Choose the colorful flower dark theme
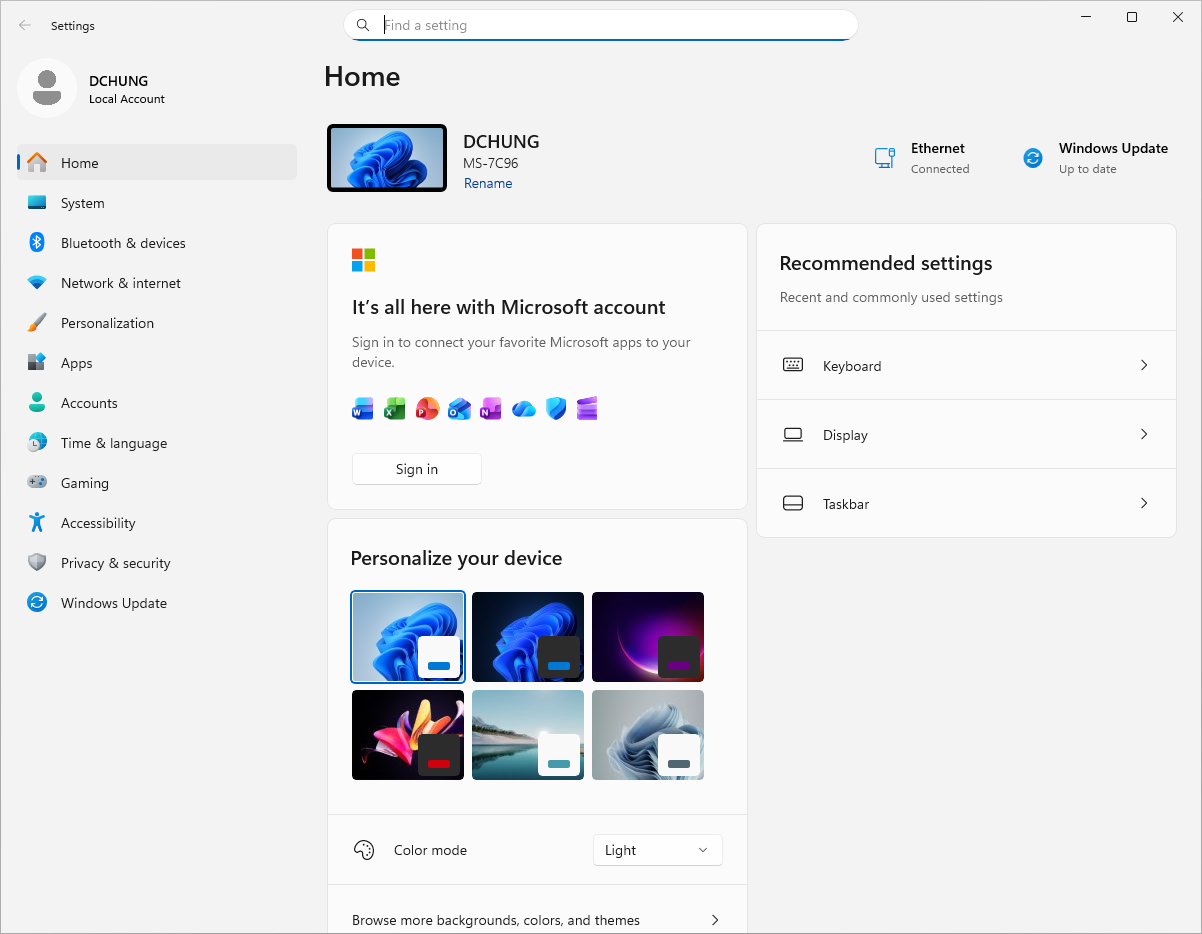The image size is (1202, 934). point(408,735)
